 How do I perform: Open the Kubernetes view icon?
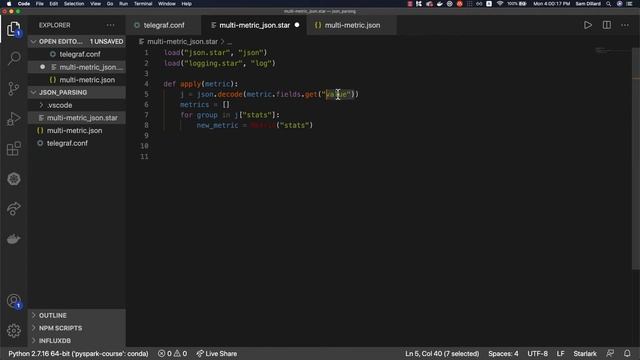pos(13,179)
